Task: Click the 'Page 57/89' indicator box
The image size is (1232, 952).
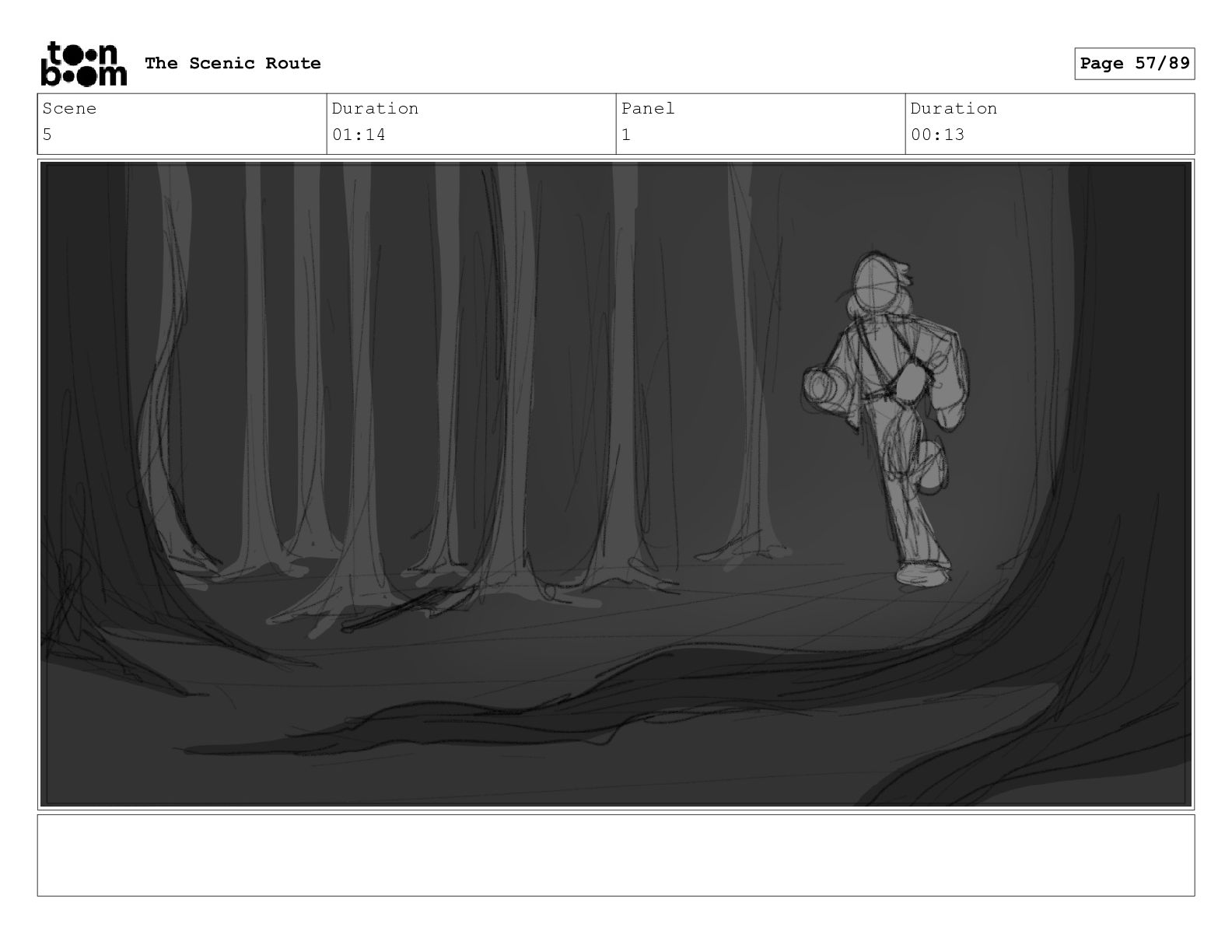Action: point(1135,64)
